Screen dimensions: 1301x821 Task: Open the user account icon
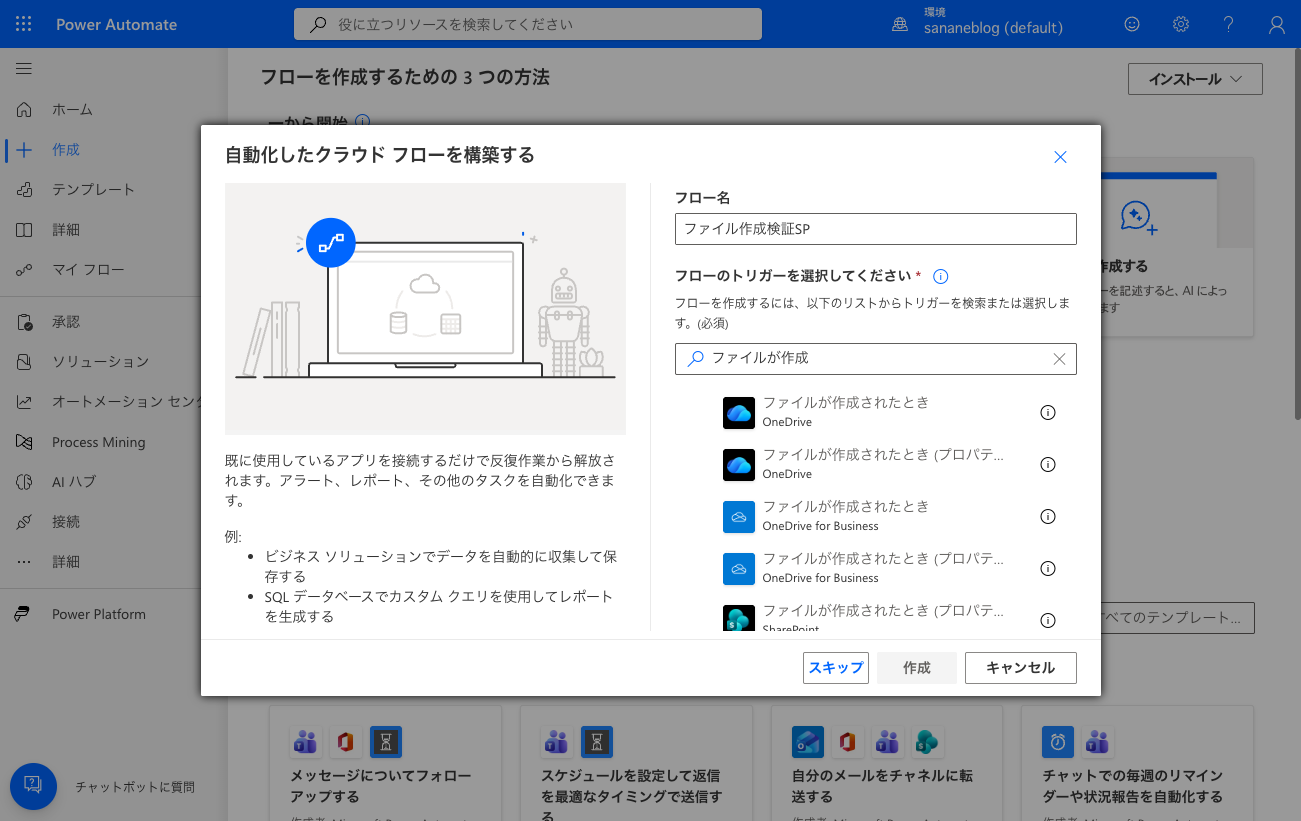click(1277, 24)
